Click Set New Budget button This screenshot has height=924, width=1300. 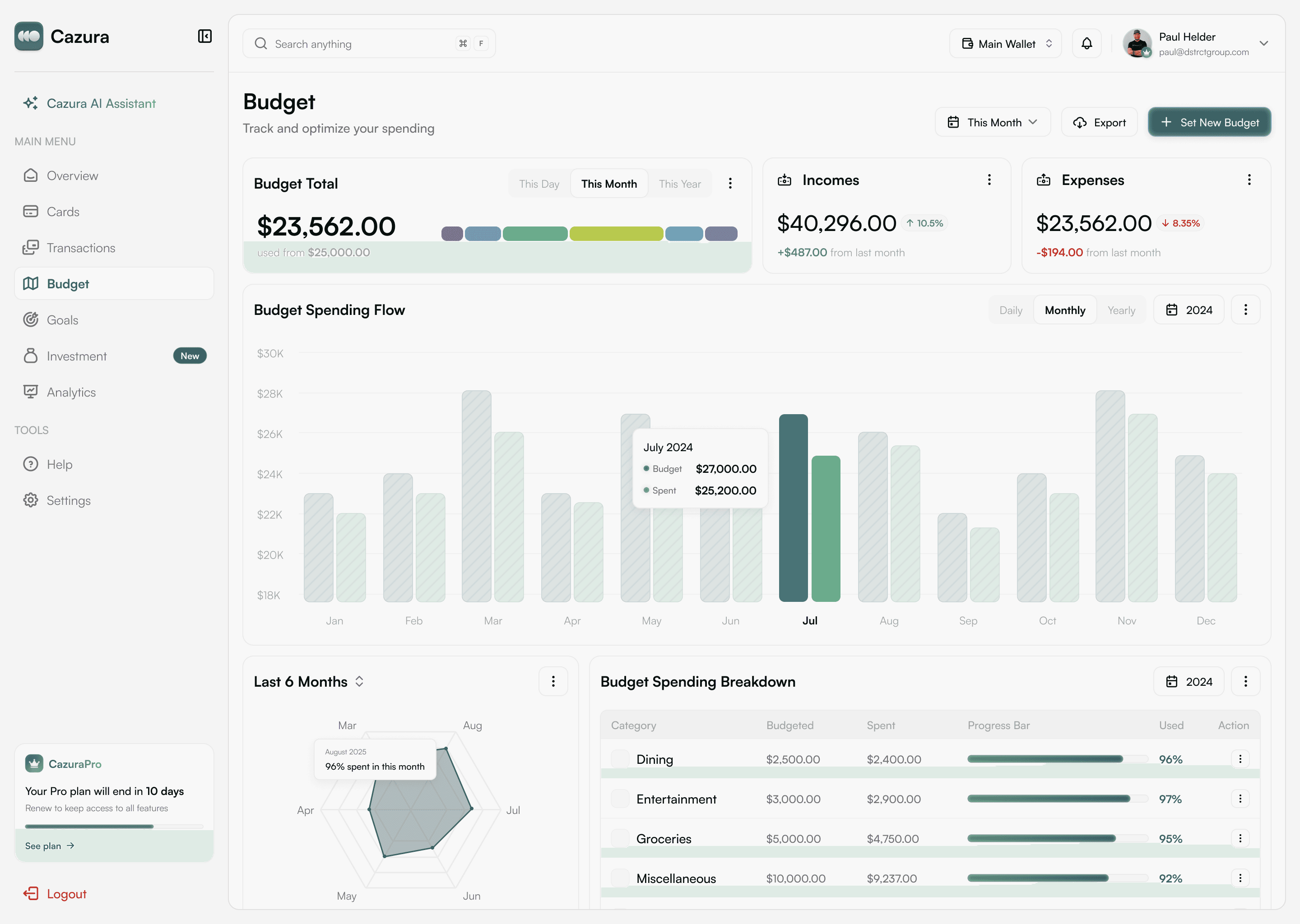[x=1209, y=122]
